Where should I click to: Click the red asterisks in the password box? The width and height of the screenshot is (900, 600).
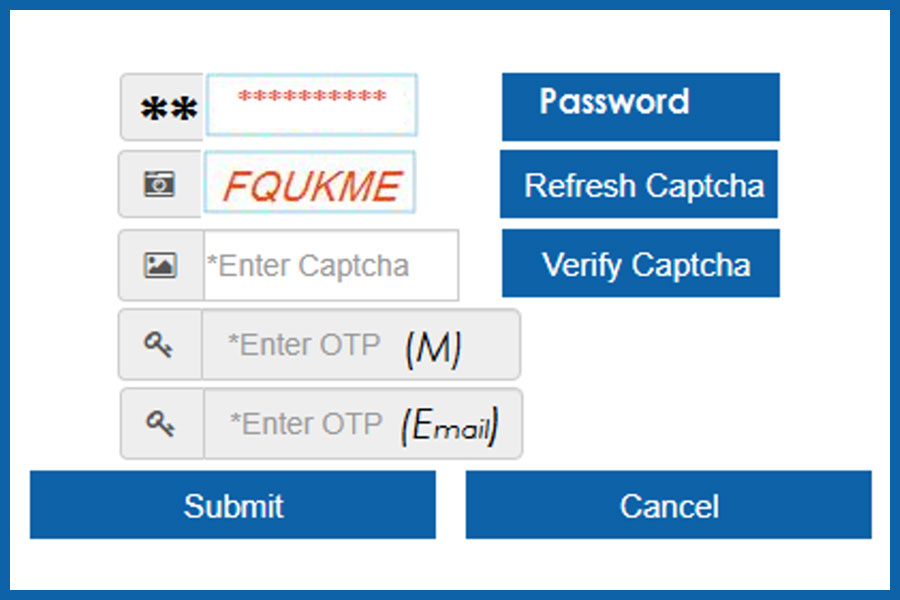click(311, 98)
